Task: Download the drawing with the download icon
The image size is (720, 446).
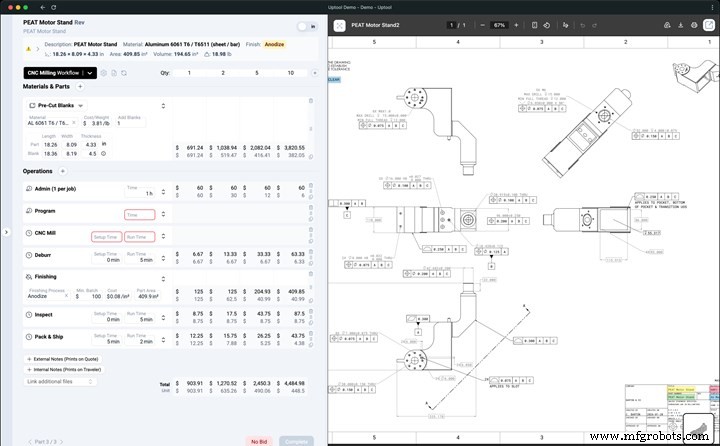Action: 681,25
